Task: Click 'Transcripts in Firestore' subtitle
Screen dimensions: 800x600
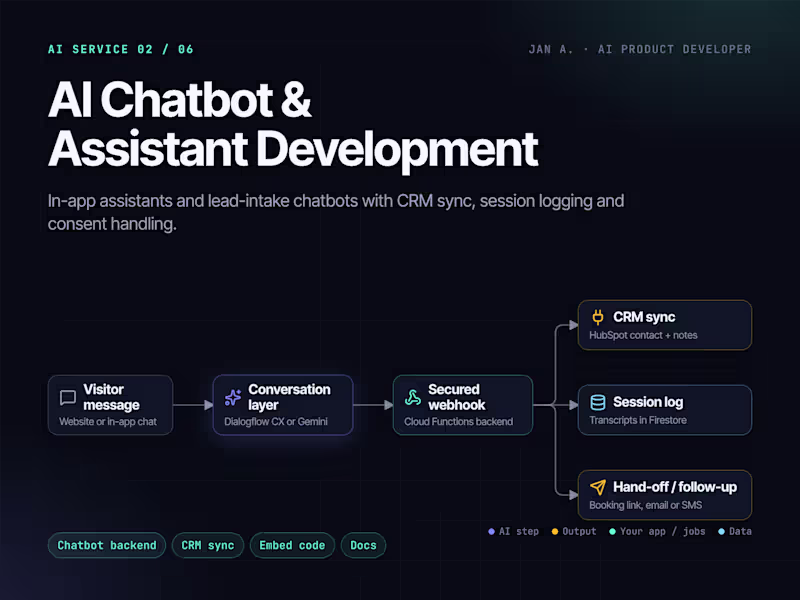Action: click(638, 420)
